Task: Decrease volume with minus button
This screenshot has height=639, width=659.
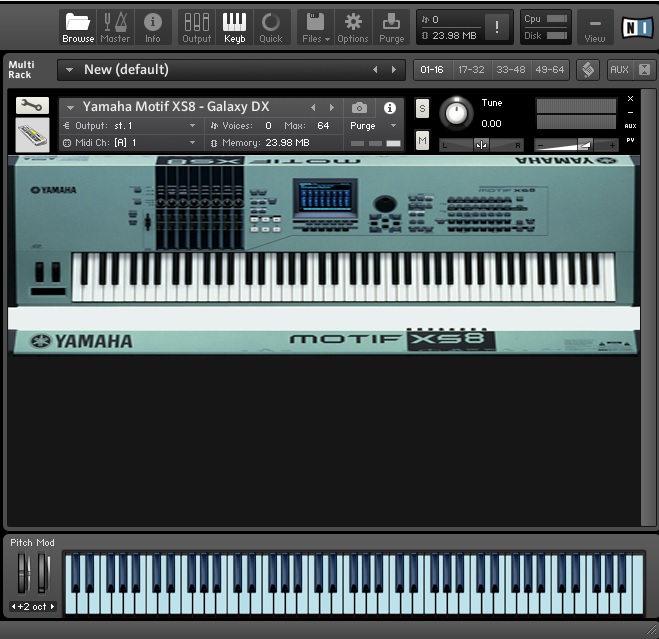Action: (540, 145)
